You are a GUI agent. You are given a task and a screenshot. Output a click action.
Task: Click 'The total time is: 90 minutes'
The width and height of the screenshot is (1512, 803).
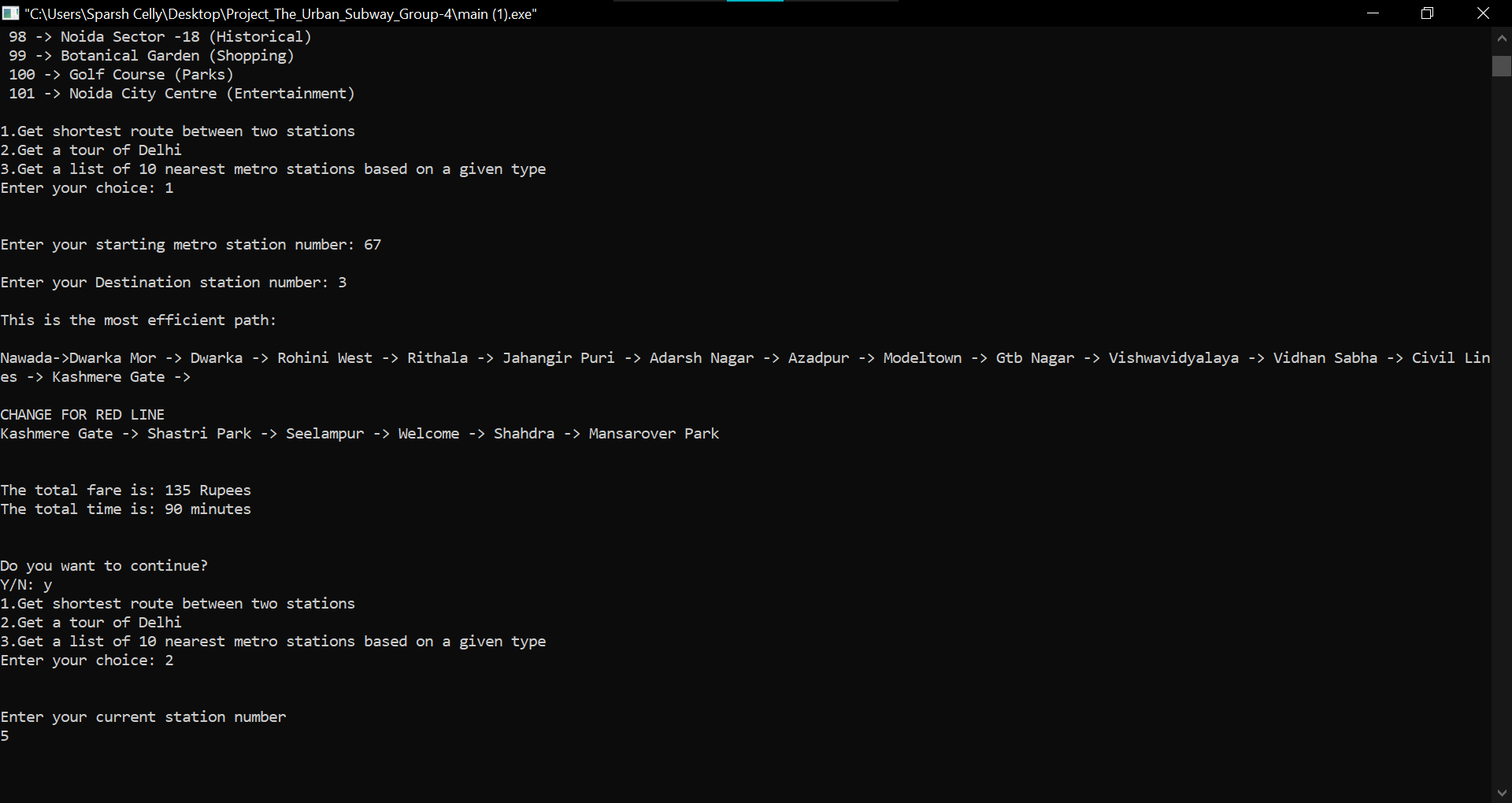click(126, 509)
